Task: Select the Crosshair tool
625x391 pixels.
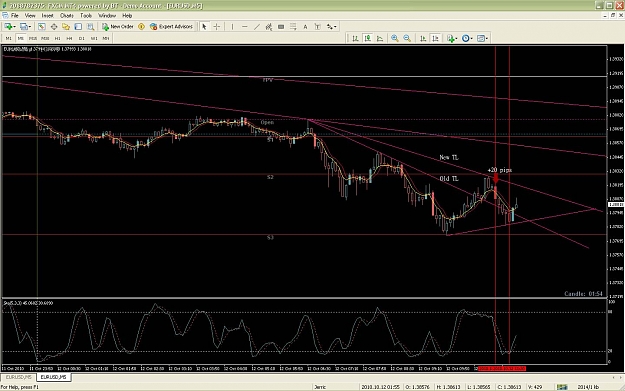Action: [216, 27]
